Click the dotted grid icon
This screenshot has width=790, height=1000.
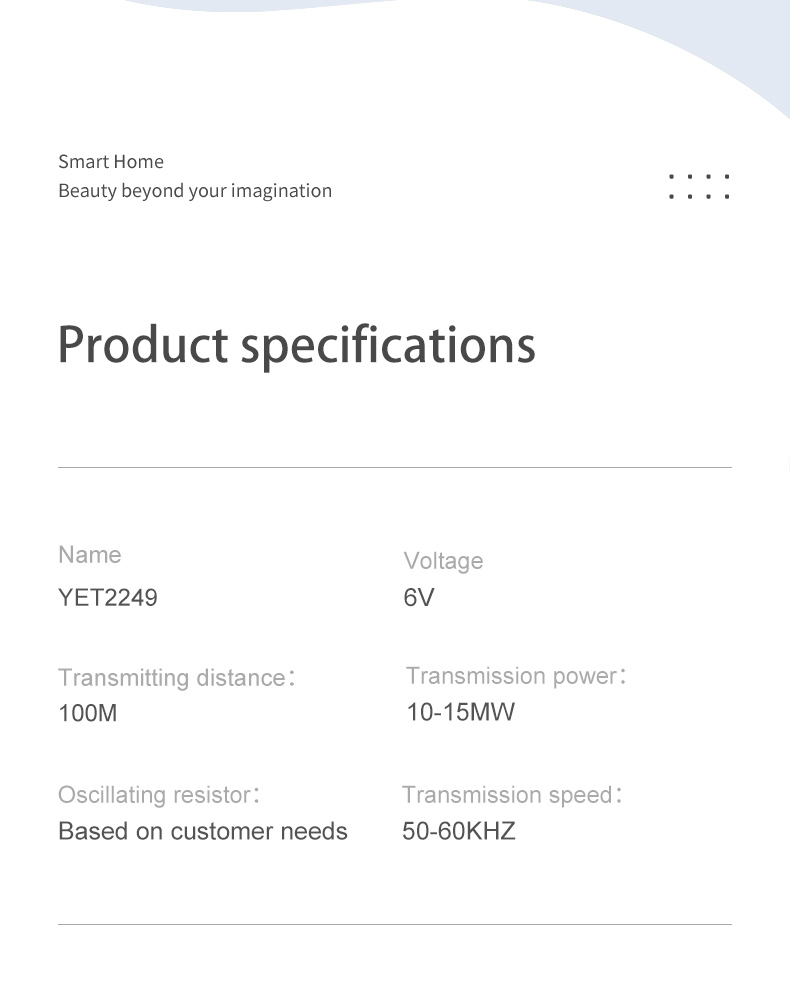point(699,186)
